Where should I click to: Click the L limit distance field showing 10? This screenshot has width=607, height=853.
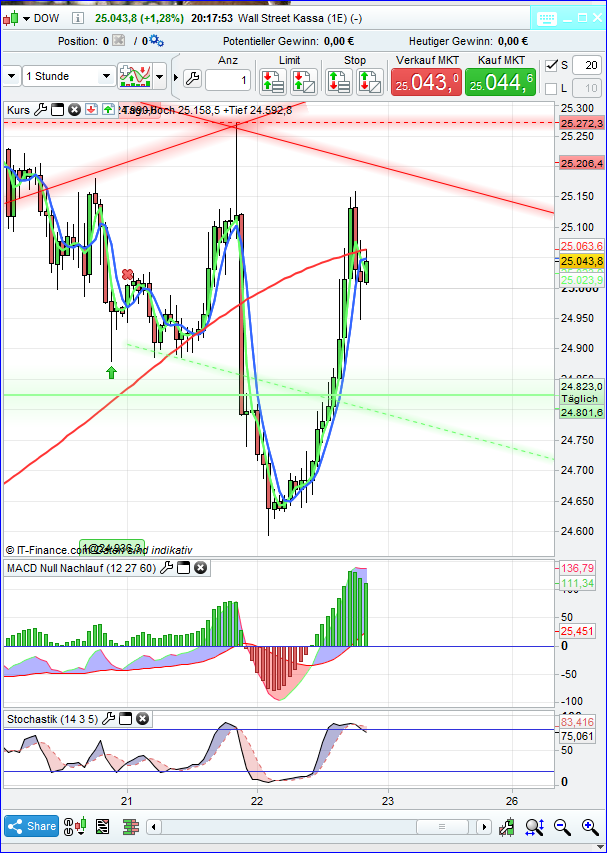[586, 88]
